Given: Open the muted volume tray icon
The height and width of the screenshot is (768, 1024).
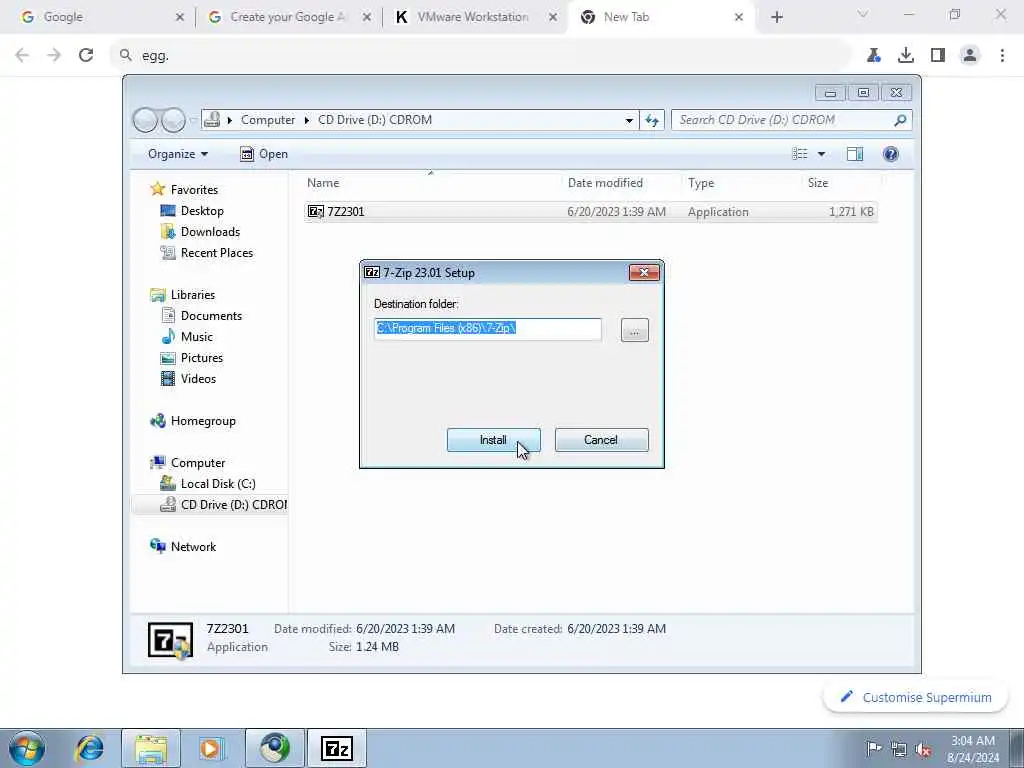Looking at the screenshot, I should point(923,749).
